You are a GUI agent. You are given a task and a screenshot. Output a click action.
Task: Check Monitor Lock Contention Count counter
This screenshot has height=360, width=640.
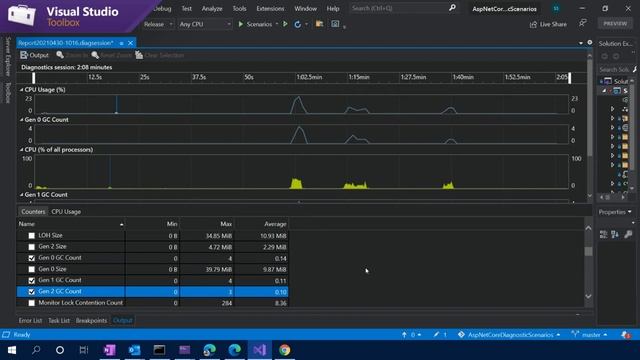[x=31, y=303]
